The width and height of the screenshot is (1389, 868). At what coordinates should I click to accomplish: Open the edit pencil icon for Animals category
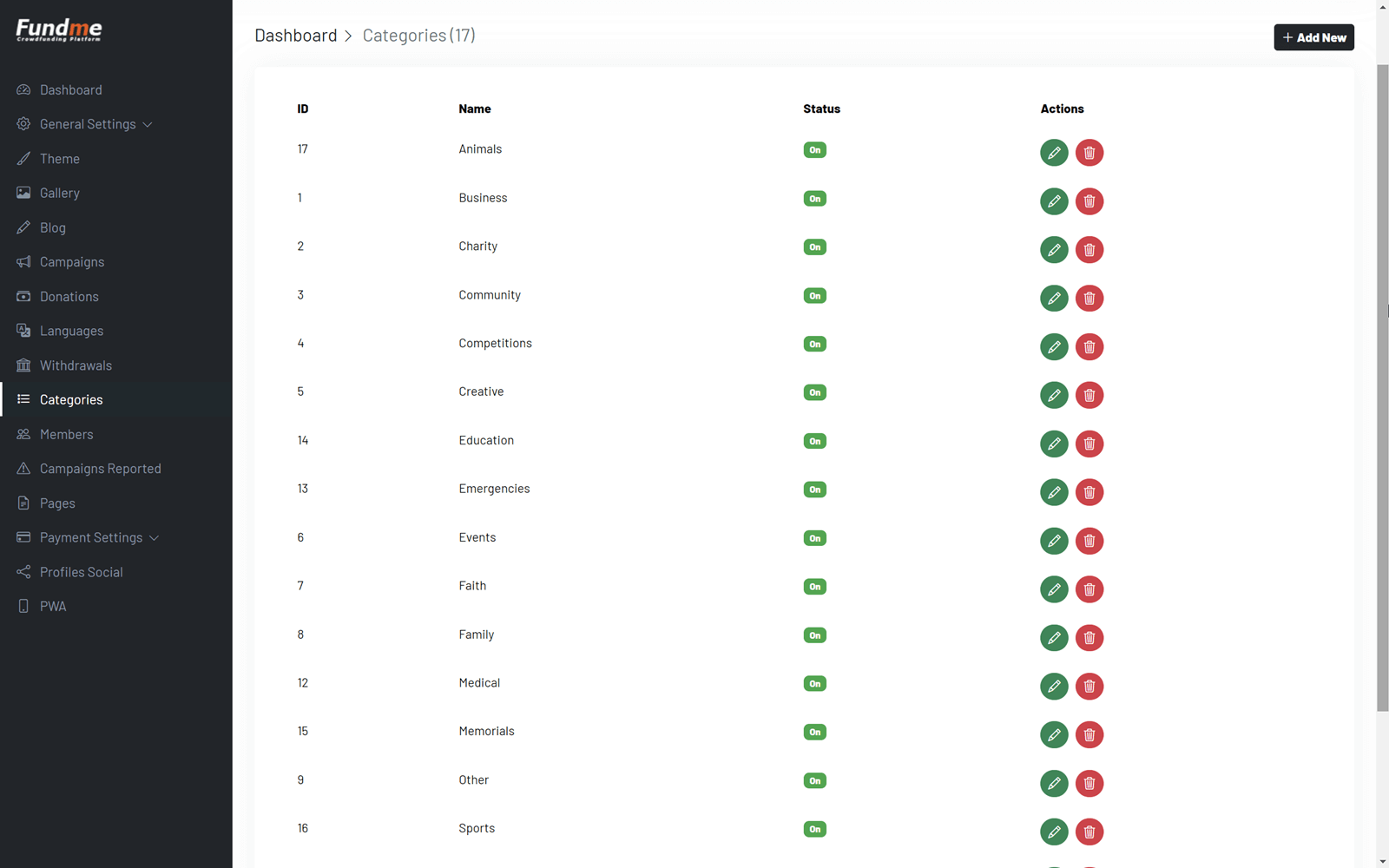click(x=1053, y=153)
